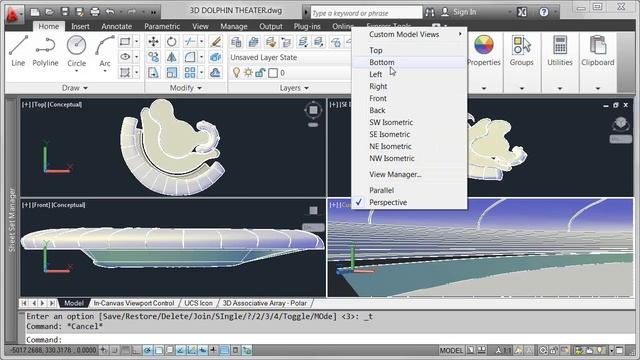The width and height of the screenshot is (640, 360).
Task: Toggle Grid display in status bar
Action: (x=125, y=350)
